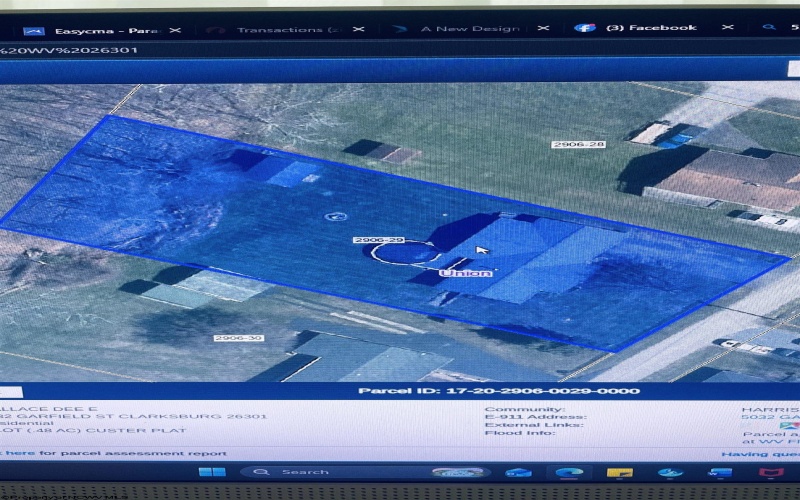Image resolution: width=800 pixels, height=500 pixels.
Task: Launch Outlook from the taskbar
Action: pyautogui.click(x=518, y=472)
